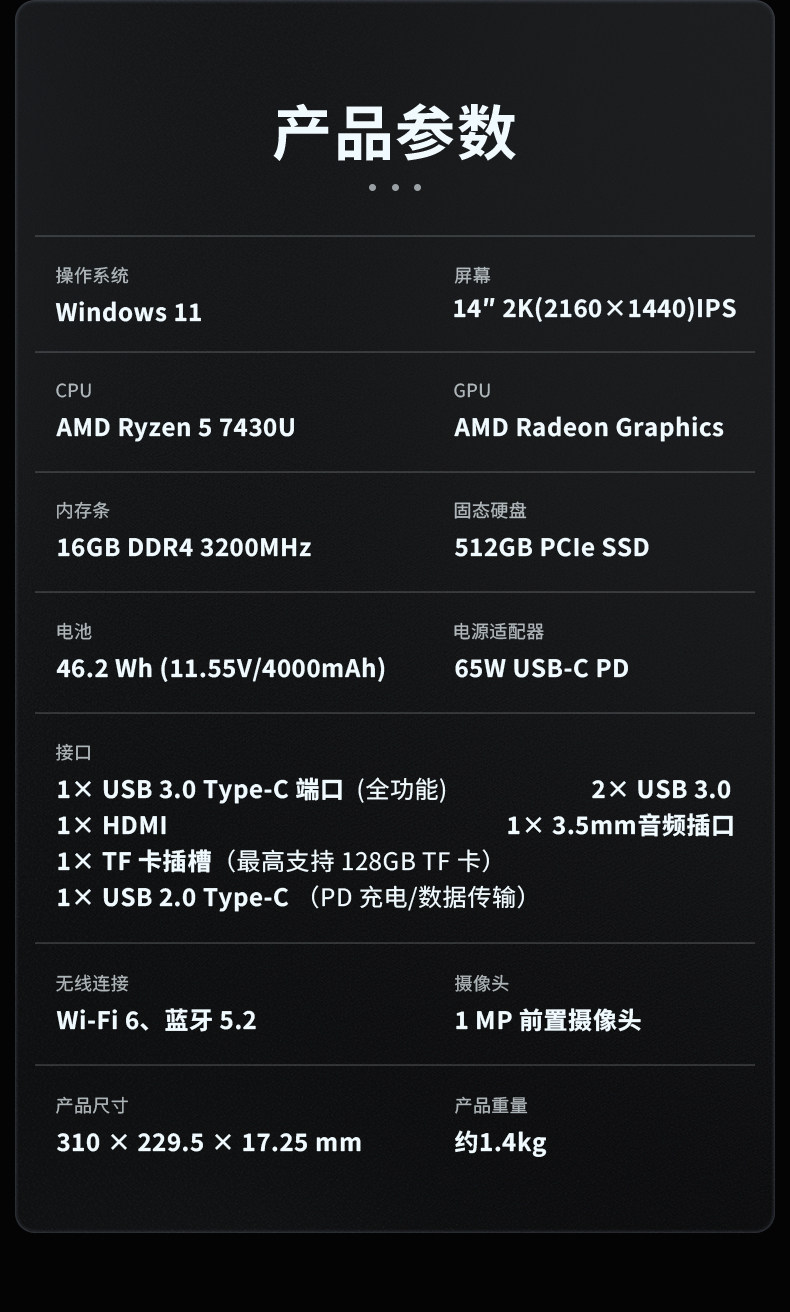The height and width of the screenshot is (1312, 790).
Task: Click the 1× HDMI port entry
Action: pos(111,826)
